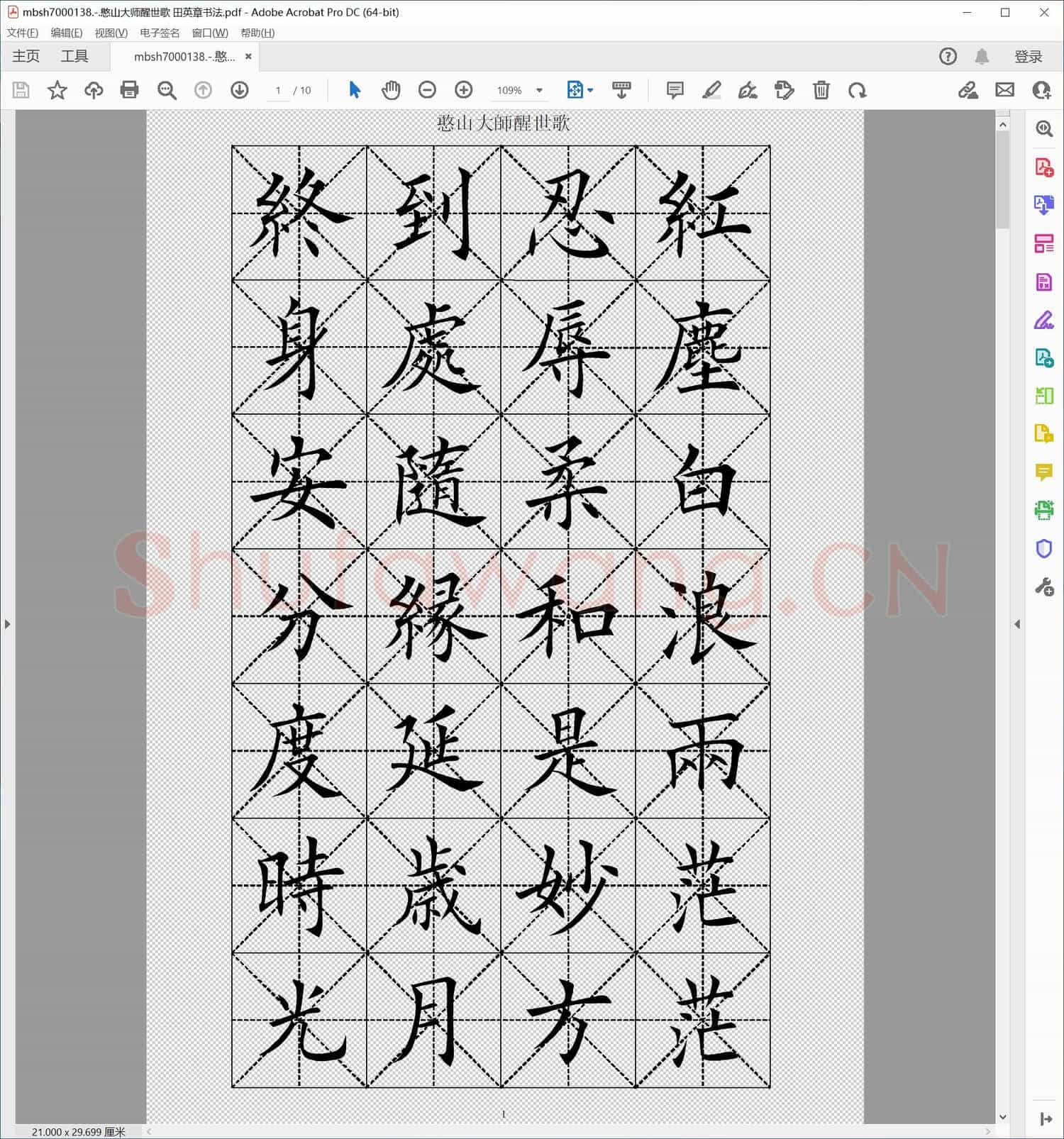This screenshot has height=1139, width=1064.
Task: Activate the arrow selection tool
Action: [x=355, y=90]
